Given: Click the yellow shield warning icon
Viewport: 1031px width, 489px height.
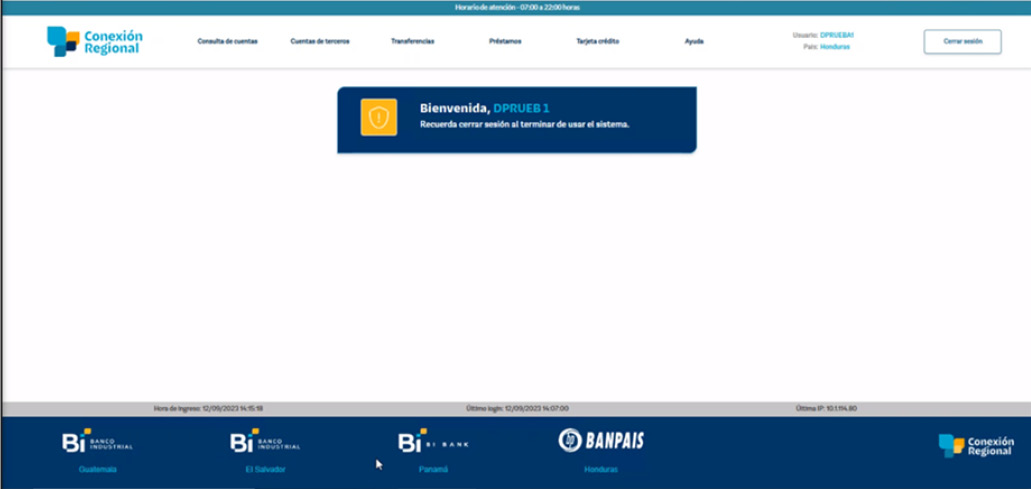Looking at the screenshot, I should click(x=379, y=118).
